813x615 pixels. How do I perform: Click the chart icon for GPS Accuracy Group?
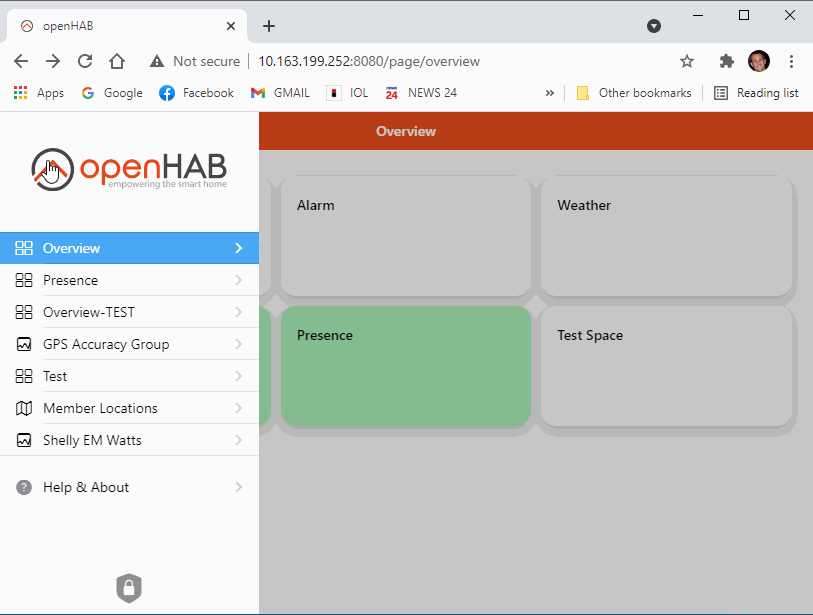23,343
